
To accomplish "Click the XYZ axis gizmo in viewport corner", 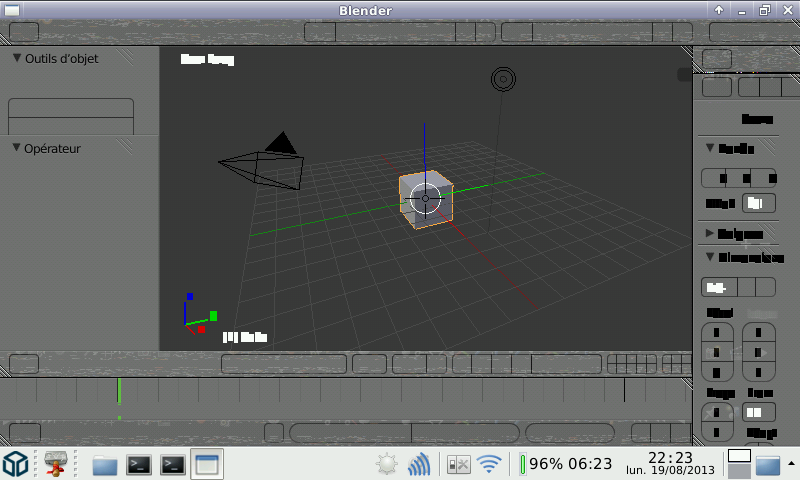I will tap(198, 315).
